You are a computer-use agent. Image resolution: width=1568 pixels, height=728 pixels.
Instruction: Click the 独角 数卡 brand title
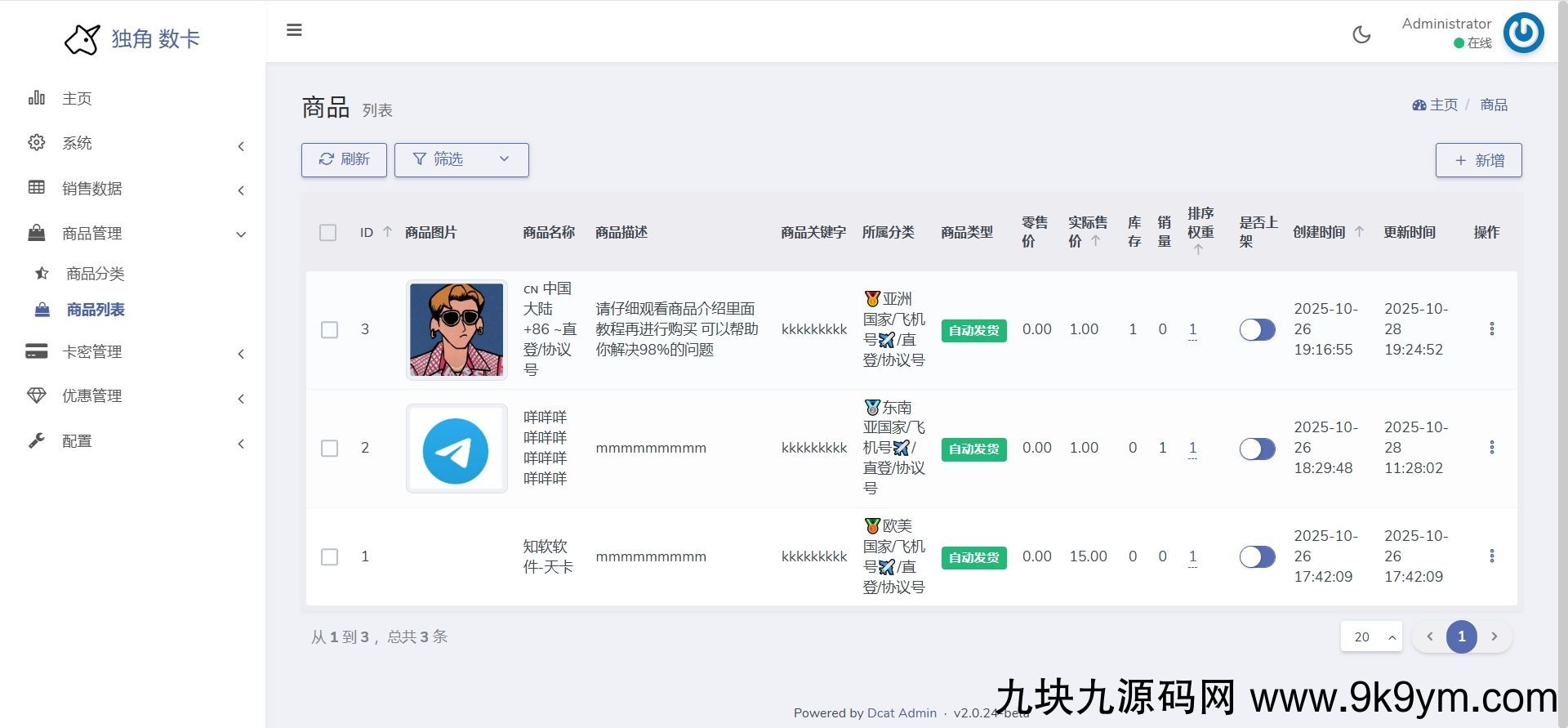tap(155, 38)
